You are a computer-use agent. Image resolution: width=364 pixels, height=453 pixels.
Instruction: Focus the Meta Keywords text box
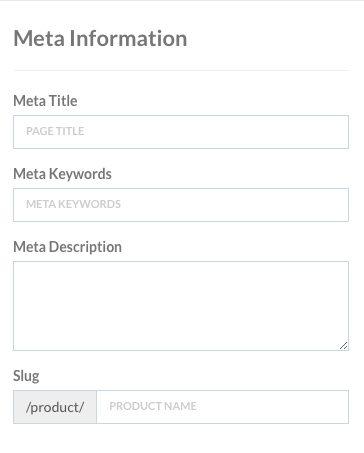pyautogui.click(x=181, y=205)
